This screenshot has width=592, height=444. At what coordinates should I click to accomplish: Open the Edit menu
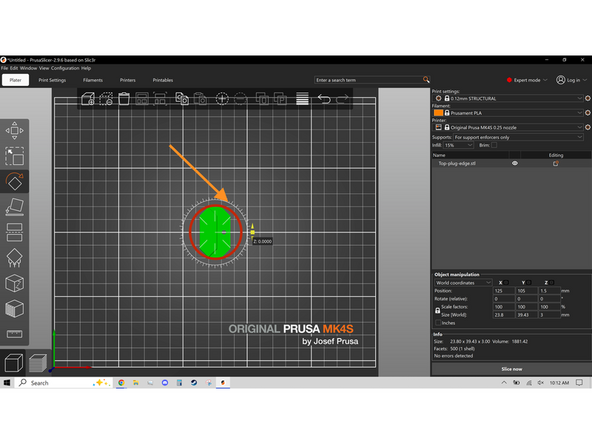click(x=14, y=68)
